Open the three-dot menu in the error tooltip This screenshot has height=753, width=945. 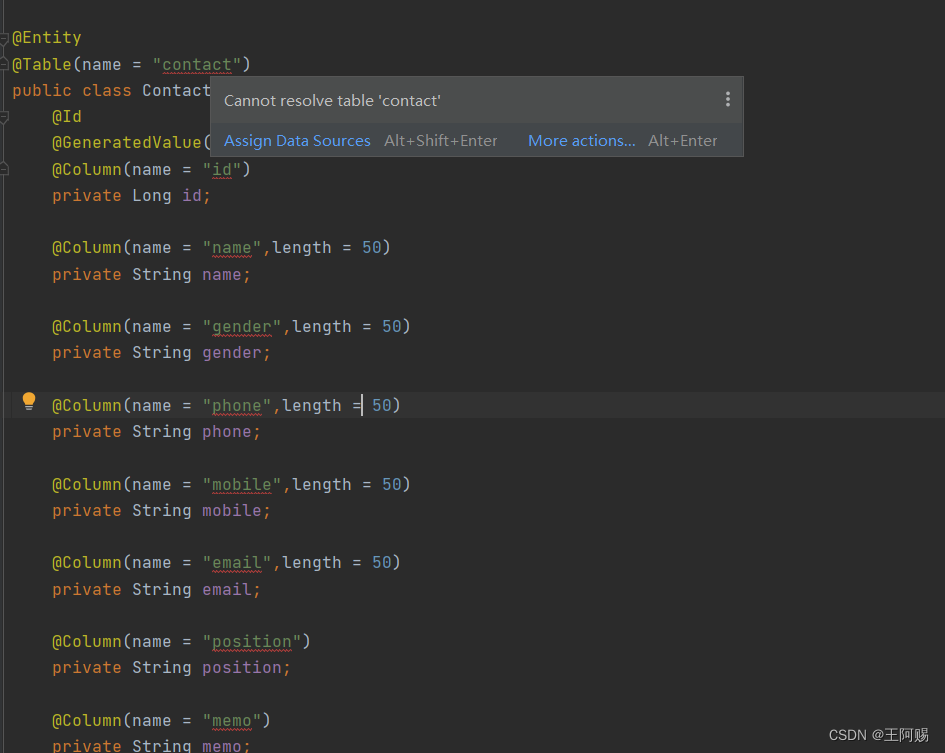(727, 99)
